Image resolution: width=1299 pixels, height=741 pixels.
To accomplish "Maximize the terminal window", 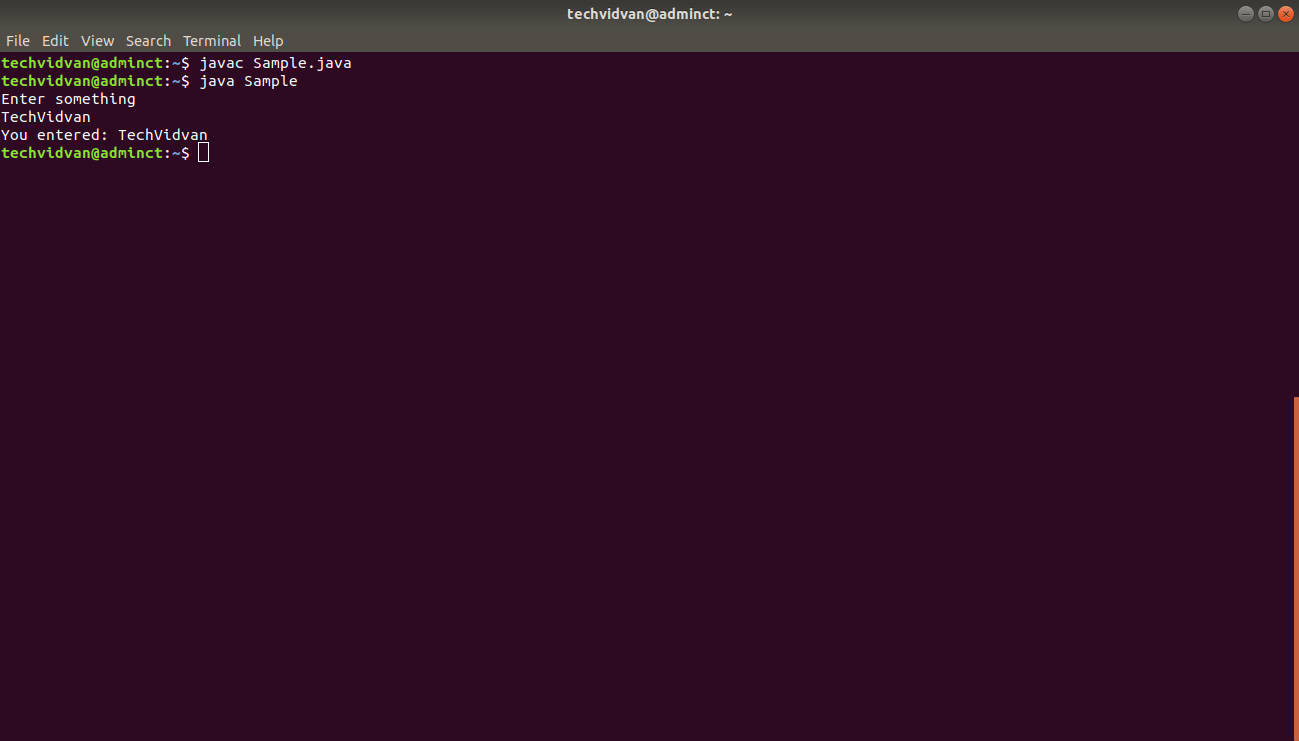I will coord(1266,14).
